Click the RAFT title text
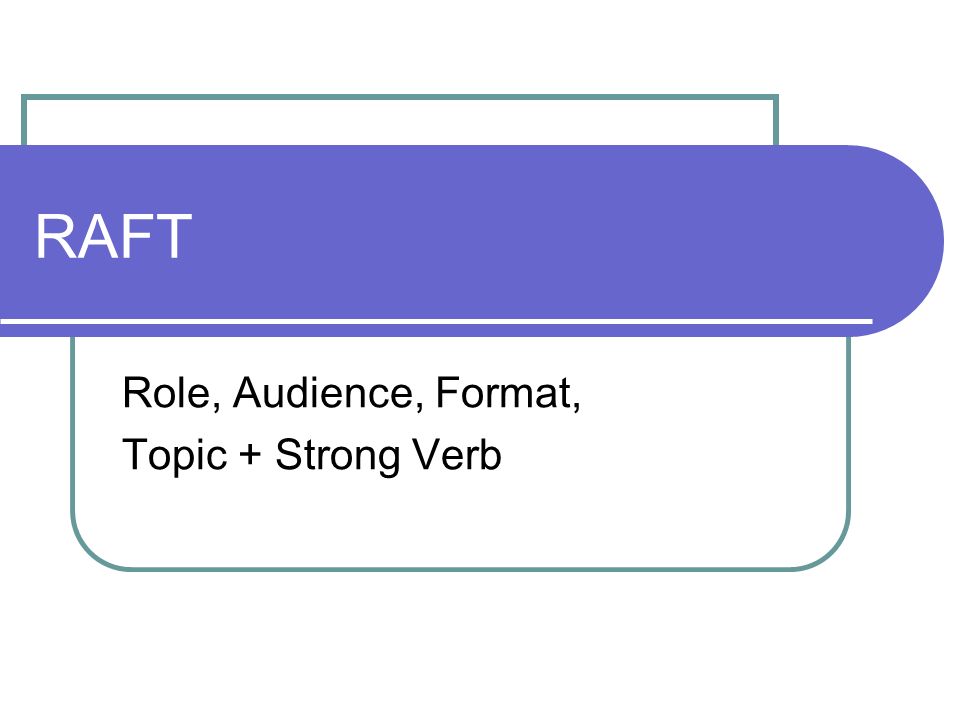Screen dimensions: 960x720 pos(113,236)
